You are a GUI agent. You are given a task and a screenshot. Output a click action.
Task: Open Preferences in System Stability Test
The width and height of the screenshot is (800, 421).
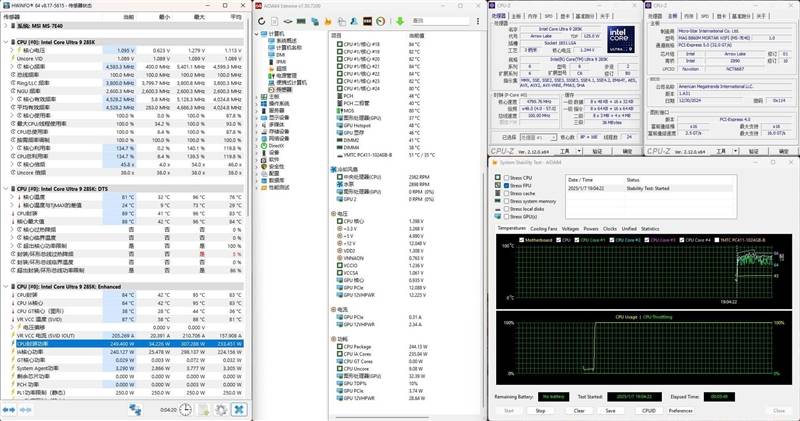pos(681,411)
